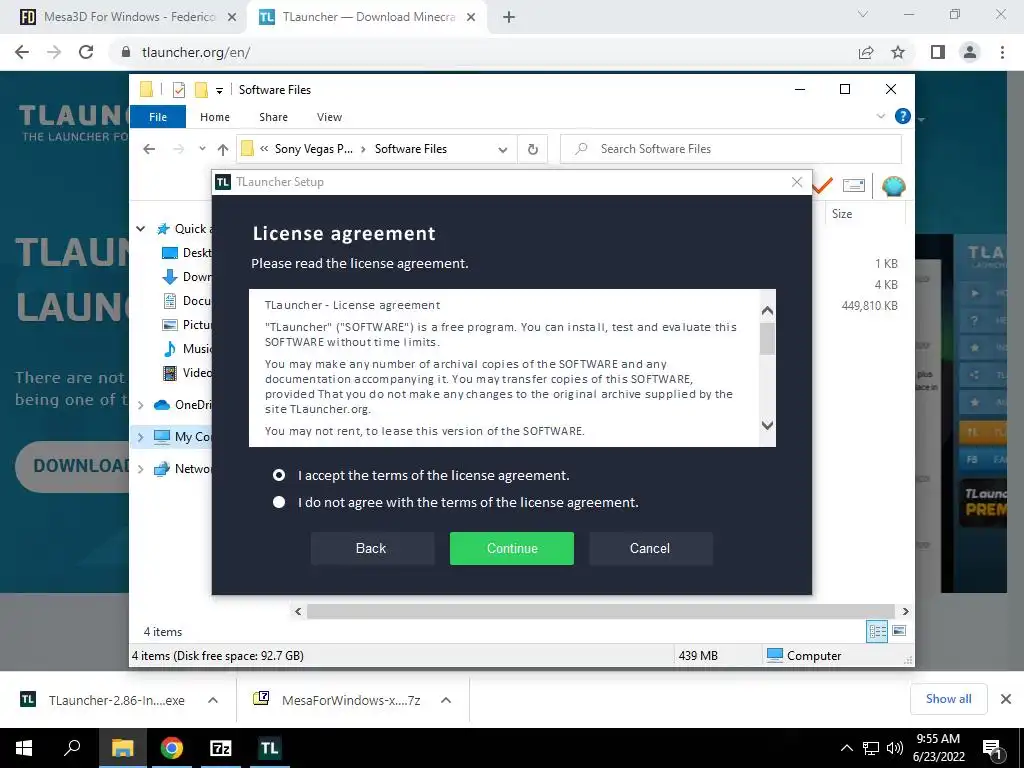Click the Chrome address bar URL

(x=196, y=52)
